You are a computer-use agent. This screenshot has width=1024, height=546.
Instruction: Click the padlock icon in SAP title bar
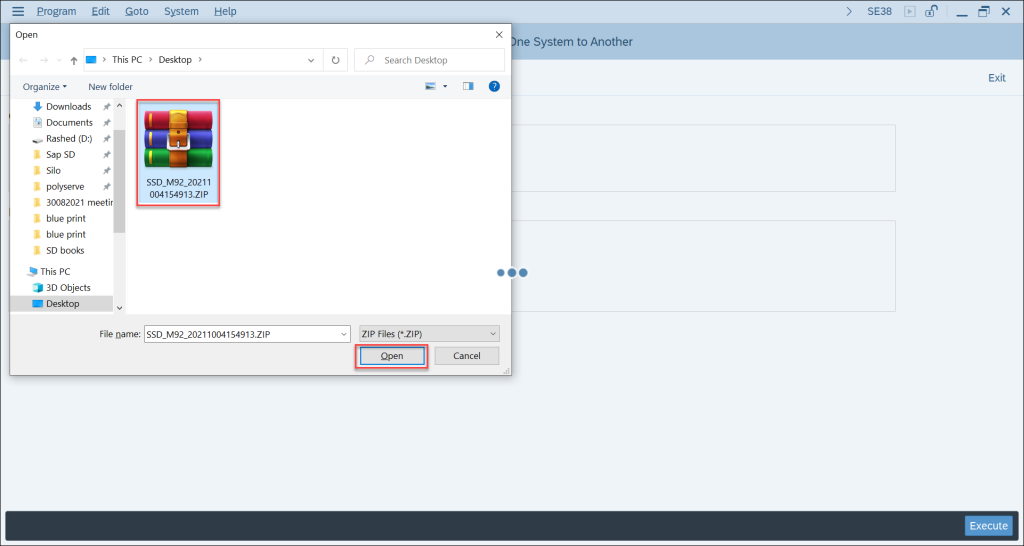(932, 11)
